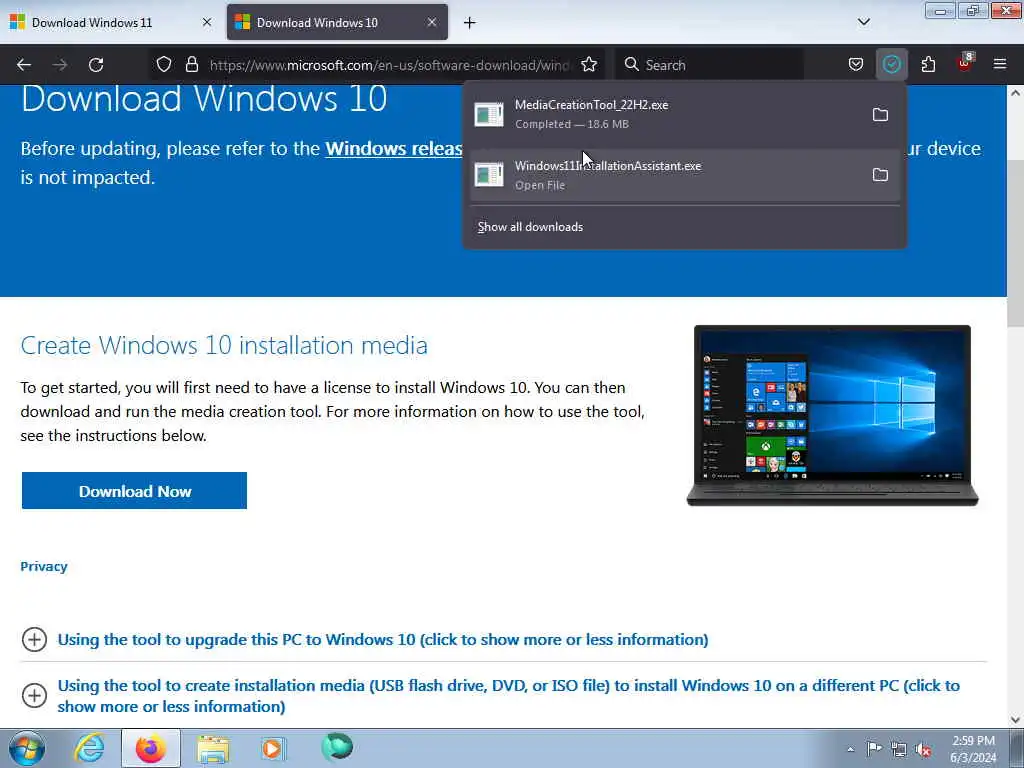This screenshot has height=768, width=1024.
Task: Click the page scrollbar down arrow
Action: click(x=1016, y=720)
